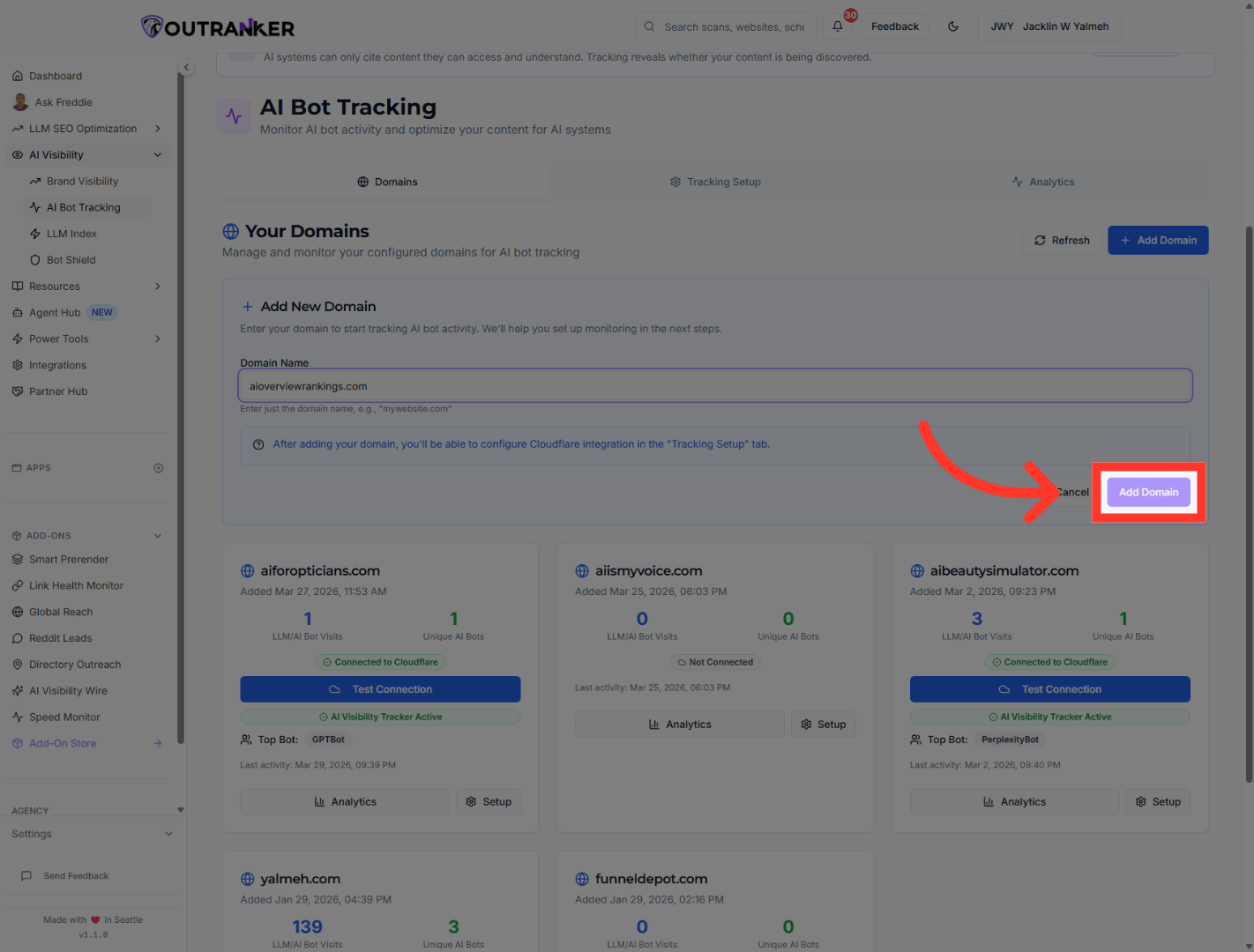Expand LLM SEO Optimization submenu
This screenshot has height=952, width=1254.
click(x=158, y=129)
